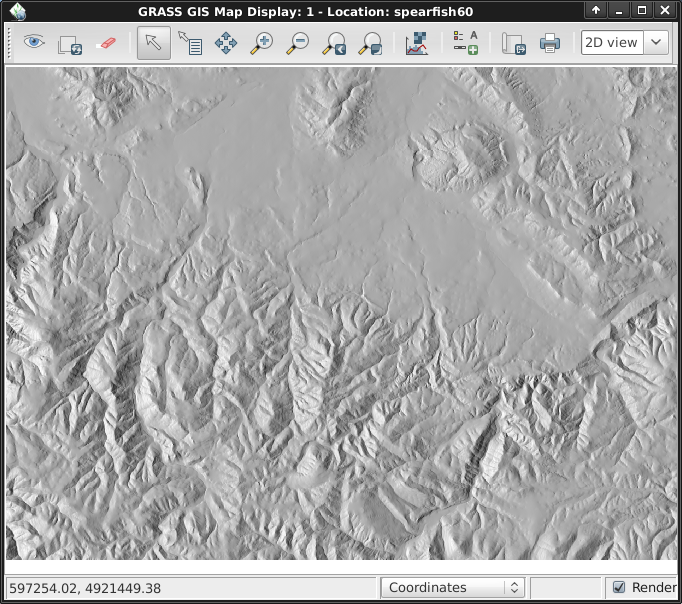Select the Pointer tool

(153, 43)
